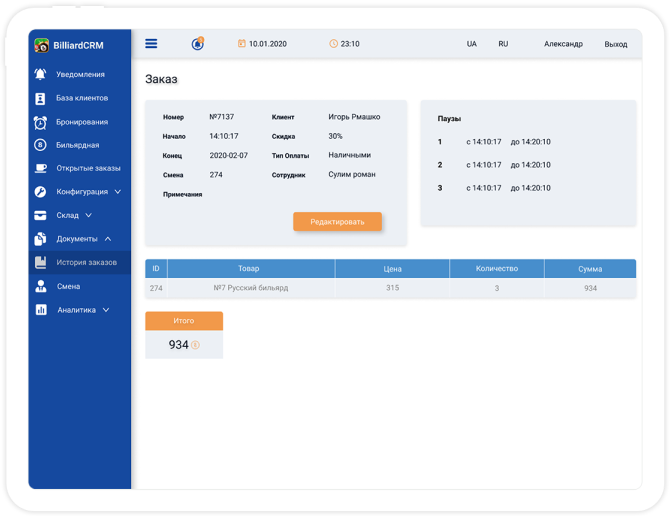This screenshot has height=518, width=670.
Task: Switch language to UA
Action: coord(472,44)
